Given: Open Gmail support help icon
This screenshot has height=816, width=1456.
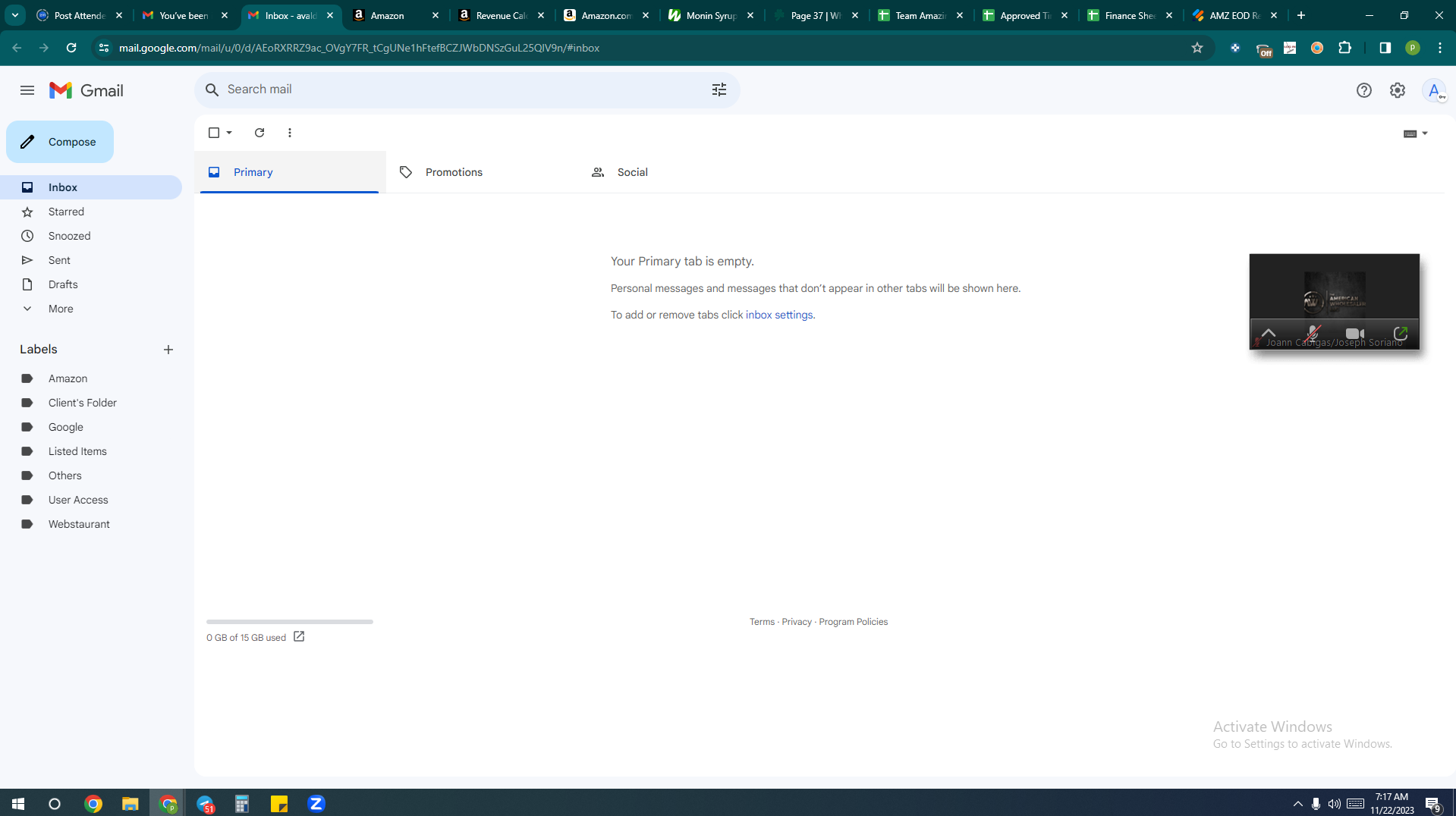Looking at the screenshot, I should pos(1363,90).
